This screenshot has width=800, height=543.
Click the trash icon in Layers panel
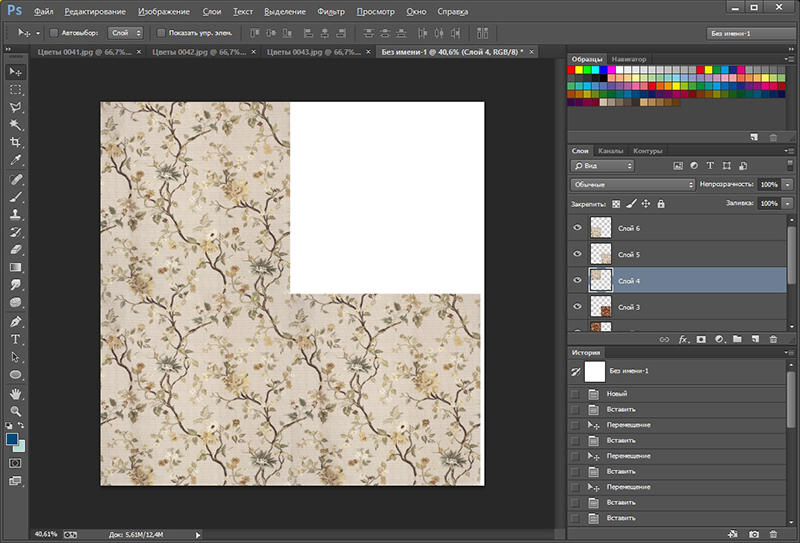(773, 339)
